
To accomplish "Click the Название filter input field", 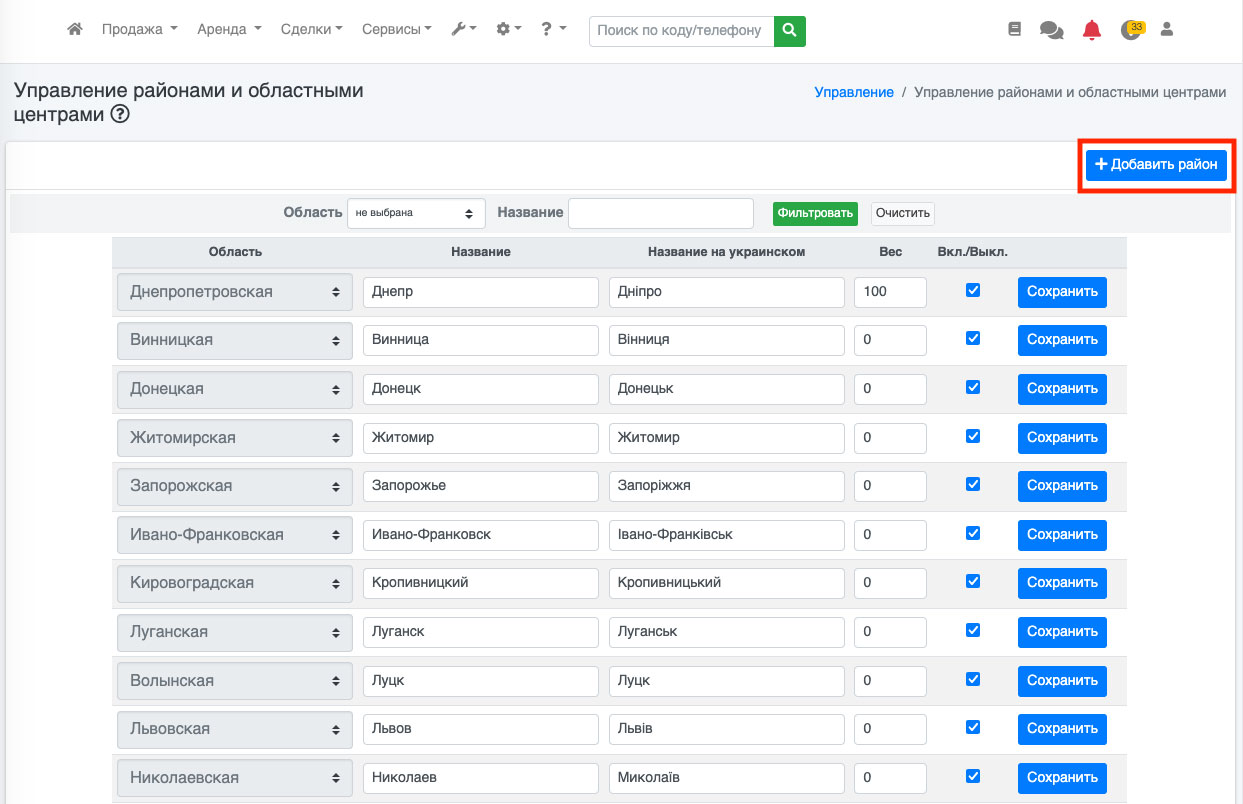I will pyautogui.click(x=660, y=213).
